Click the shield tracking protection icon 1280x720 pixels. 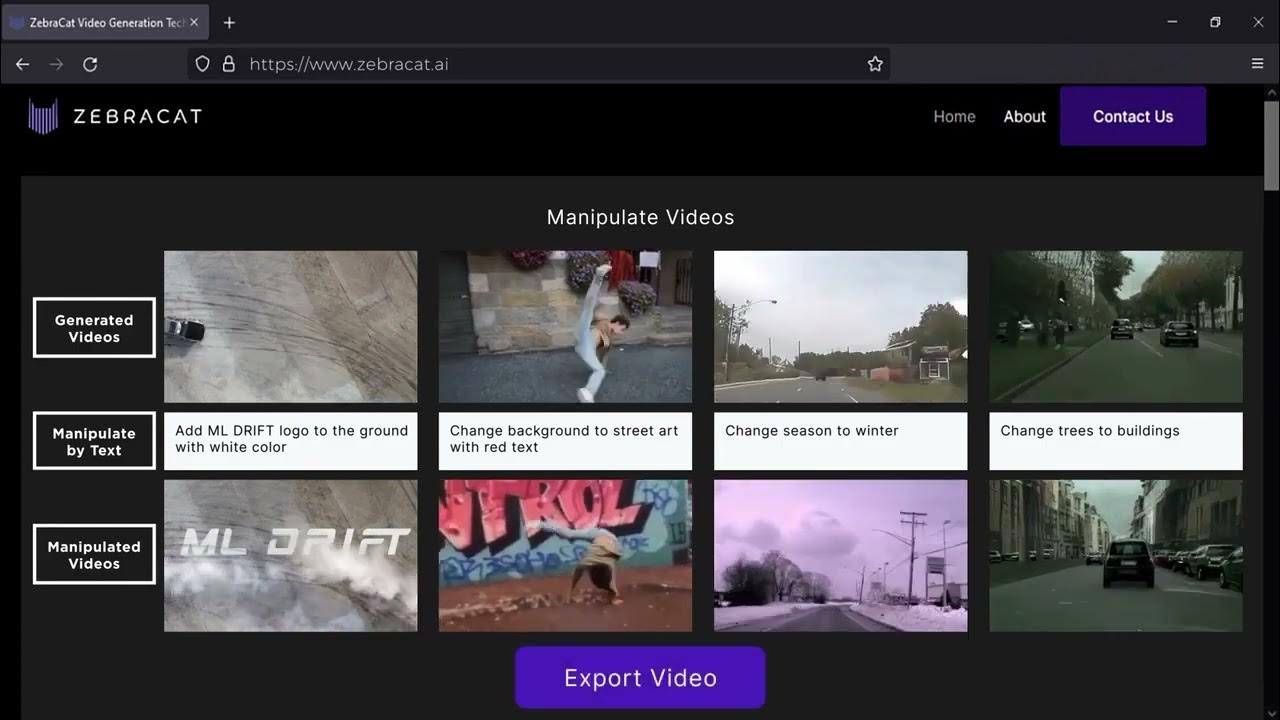click(x=202, y=64)
